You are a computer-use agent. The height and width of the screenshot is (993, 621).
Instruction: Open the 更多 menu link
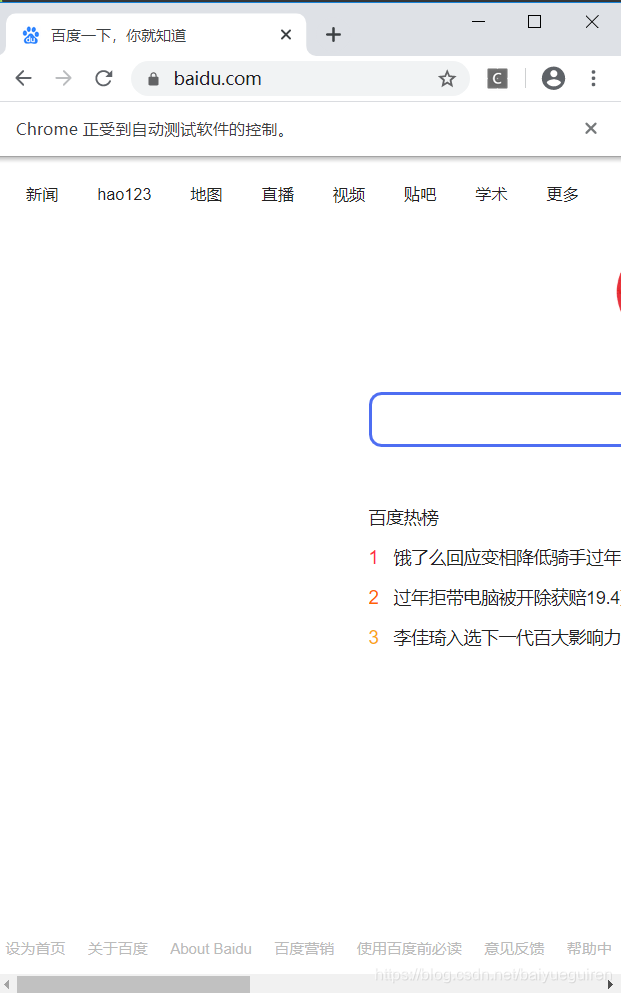pos(562,194)
